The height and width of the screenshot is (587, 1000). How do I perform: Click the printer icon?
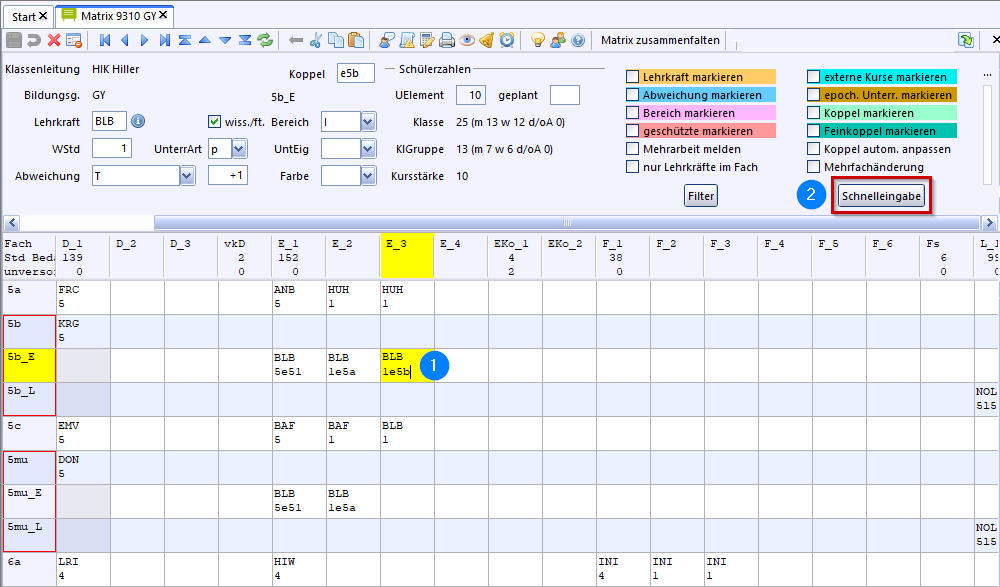[x=447, y=40]
